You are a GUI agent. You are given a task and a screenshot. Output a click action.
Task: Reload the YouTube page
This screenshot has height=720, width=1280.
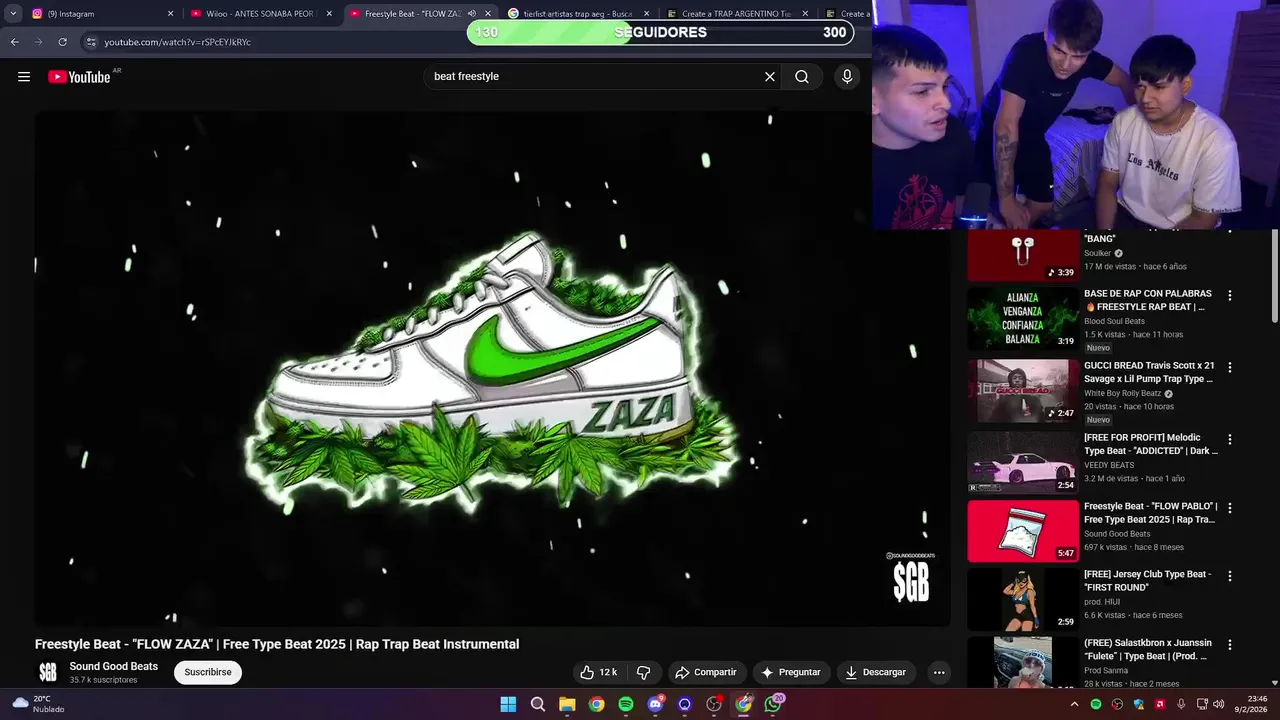tap(62, 42)
